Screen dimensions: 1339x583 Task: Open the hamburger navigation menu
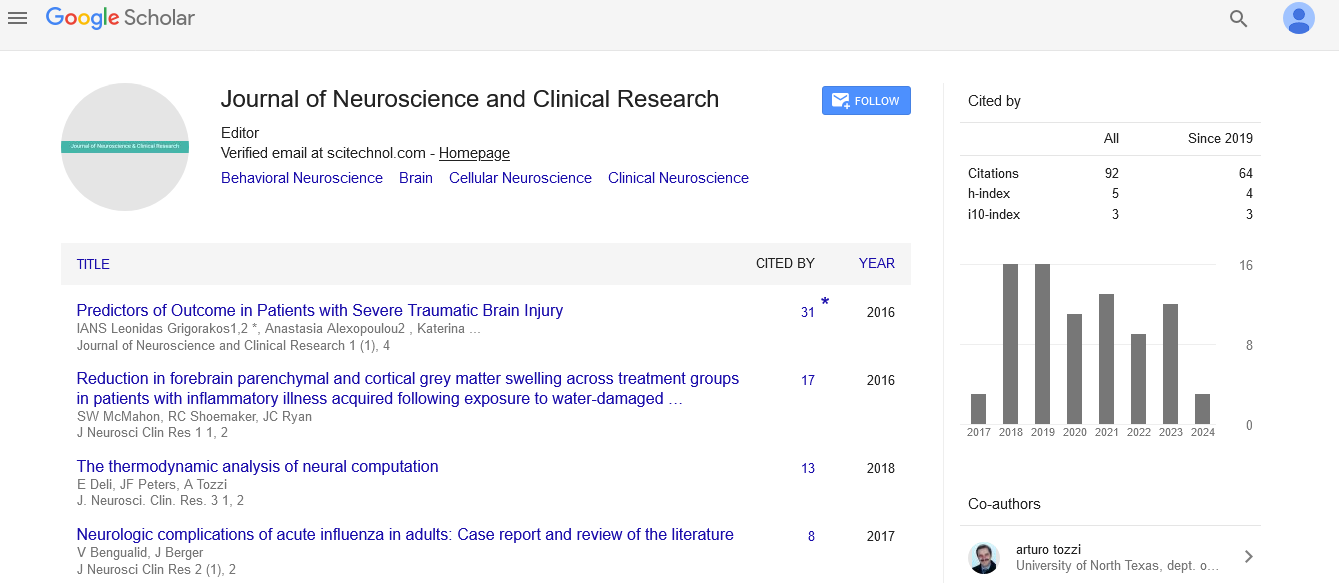click(x=17, y=18)
